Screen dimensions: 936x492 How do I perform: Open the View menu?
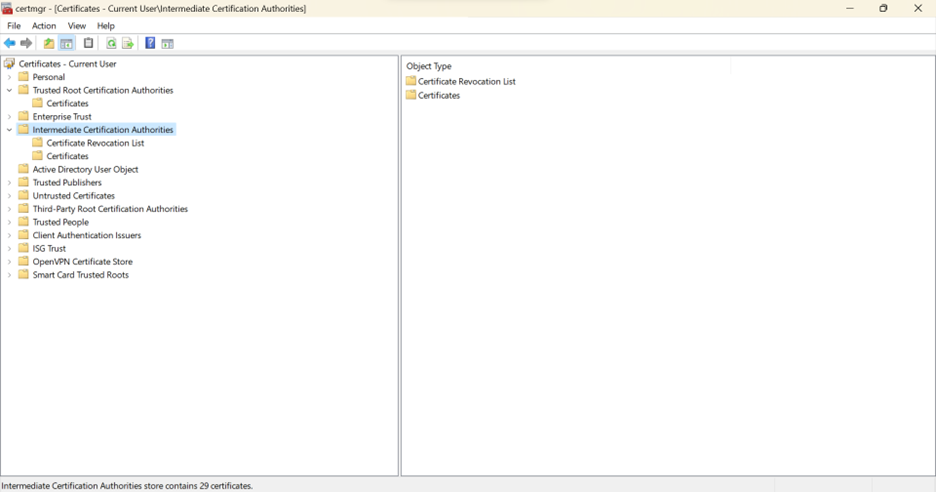click(76, 26)
